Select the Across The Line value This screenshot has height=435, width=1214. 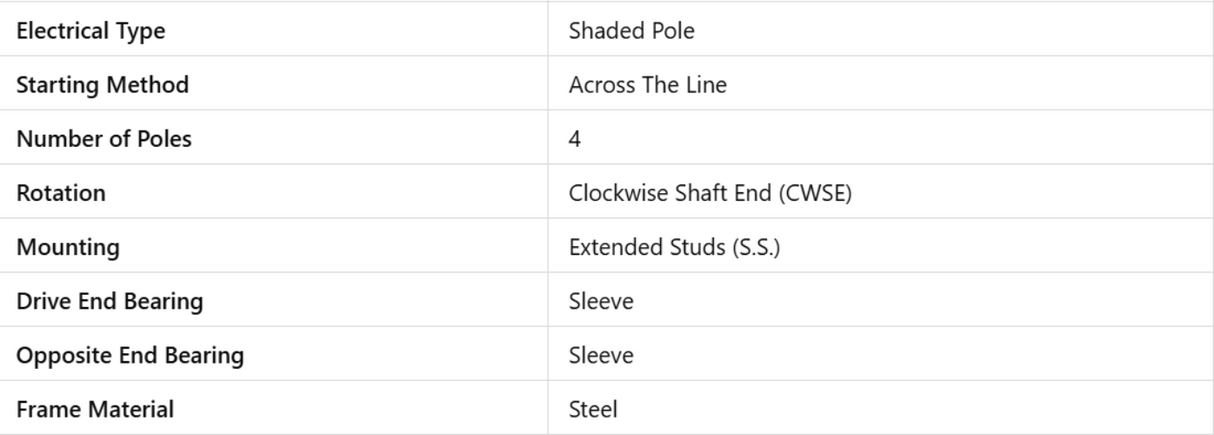click(647, 85)
